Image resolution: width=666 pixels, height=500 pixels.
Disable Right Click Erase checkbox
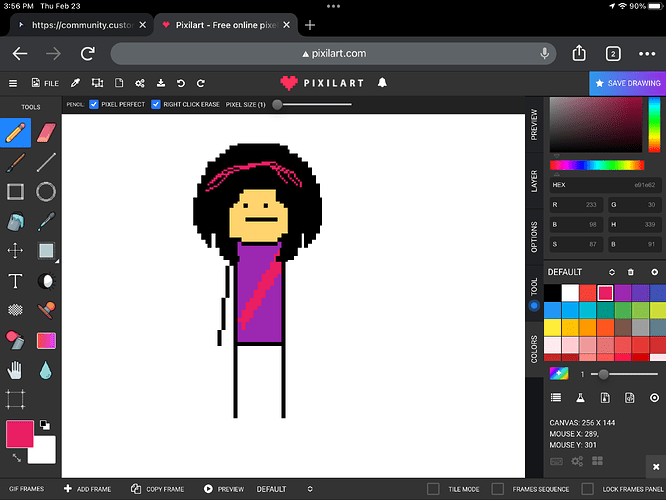pyautogui.click(x=156, y=104)
